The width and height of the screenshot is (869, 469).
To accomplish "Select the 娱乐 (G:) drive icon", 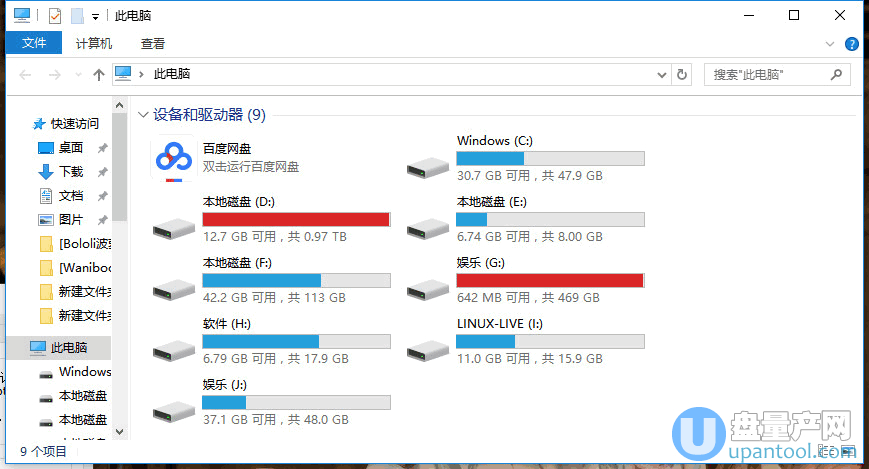I will coord(427,288).
